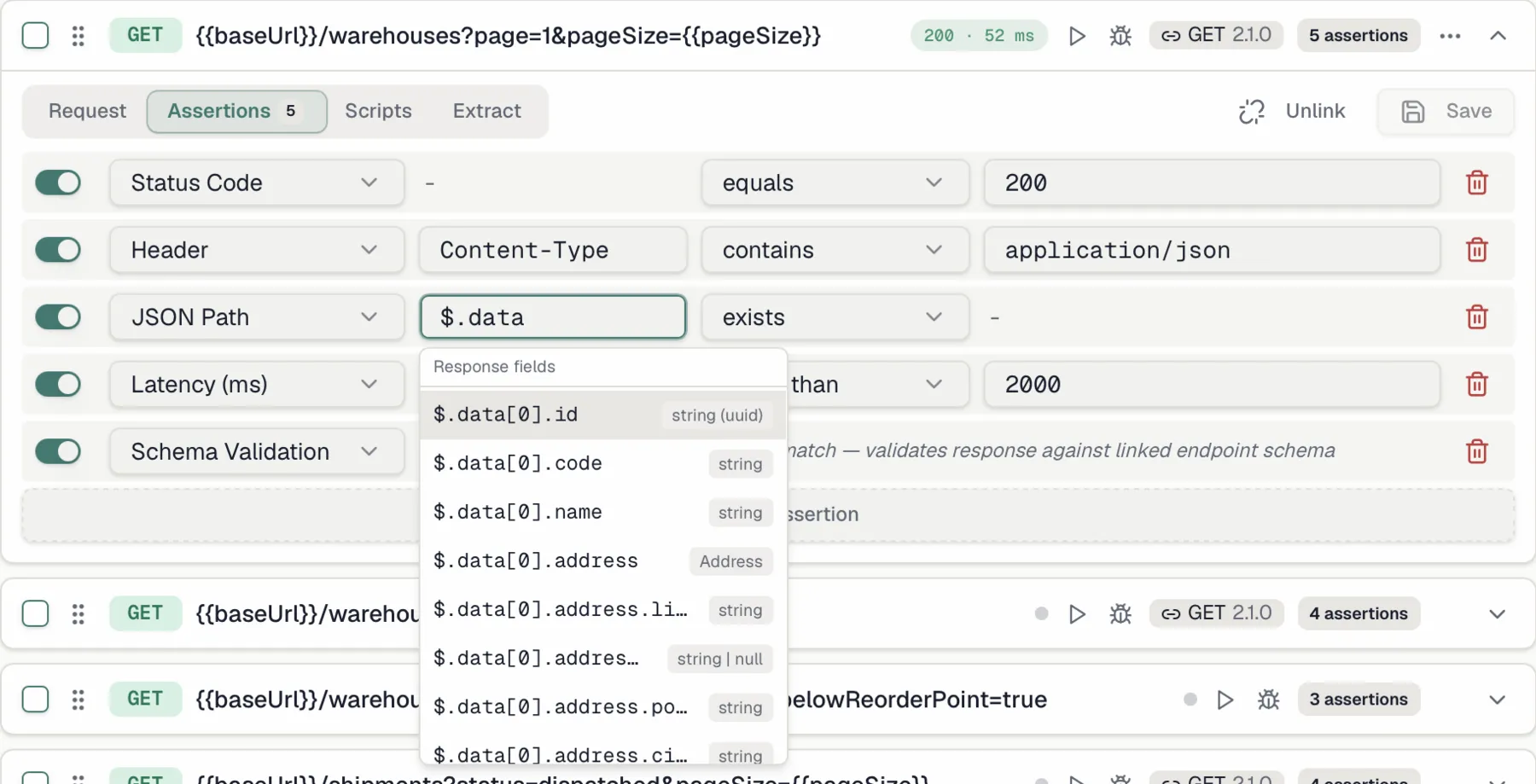Expand the 3 assertions request
The width and height of the screenshot is (1536, 784).
1497,700
